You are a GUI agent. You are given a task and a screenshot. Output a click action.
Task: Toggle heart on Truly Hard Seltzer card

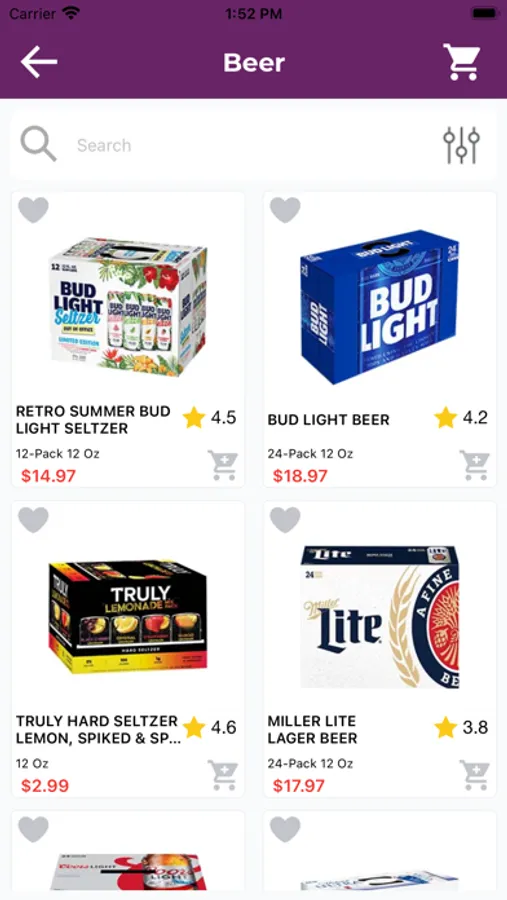[33, 520]
